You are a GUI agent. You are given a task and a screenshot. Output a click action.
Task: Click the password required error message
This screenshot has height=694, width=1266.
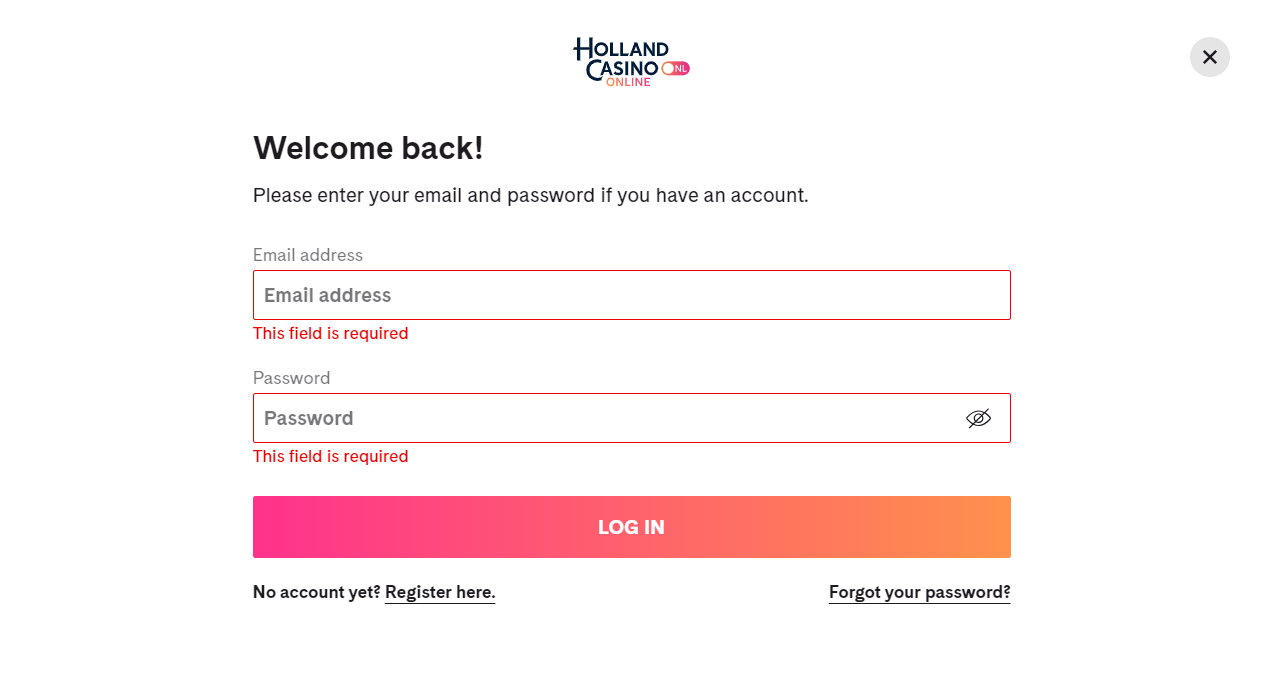point(330,456)
